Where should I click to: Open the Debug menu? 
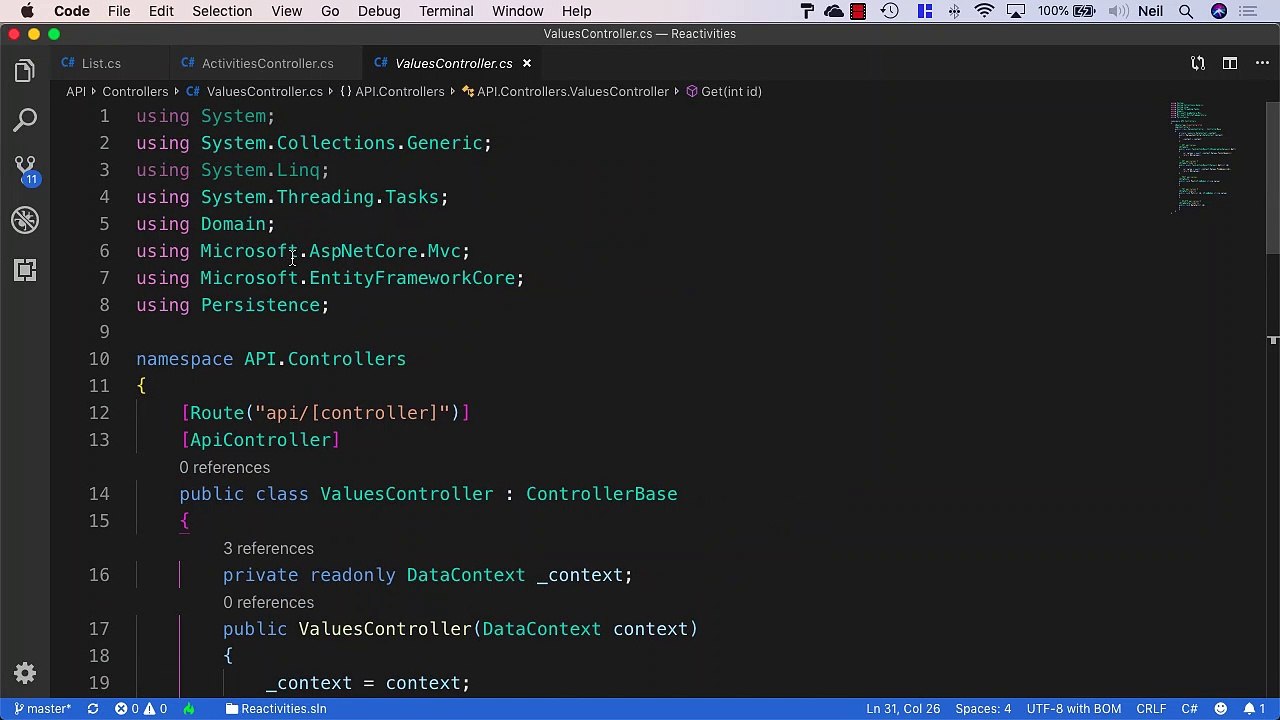[x=379, y=11]
